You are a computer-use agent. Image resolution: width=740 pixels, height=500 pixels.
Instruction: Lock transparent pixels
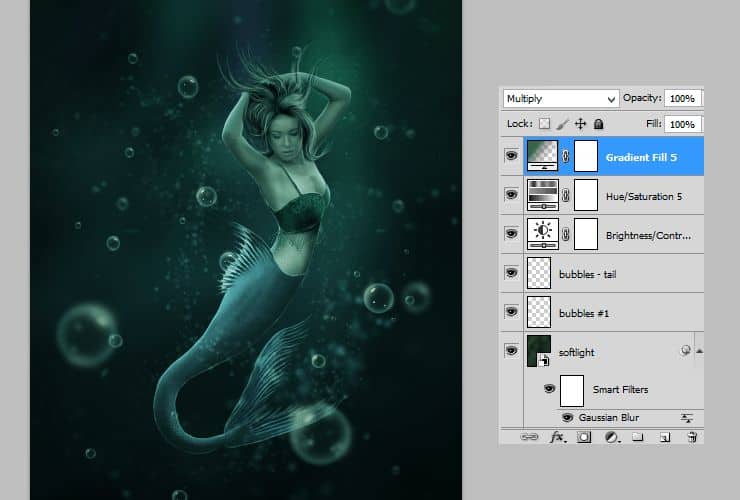point(544,124)
